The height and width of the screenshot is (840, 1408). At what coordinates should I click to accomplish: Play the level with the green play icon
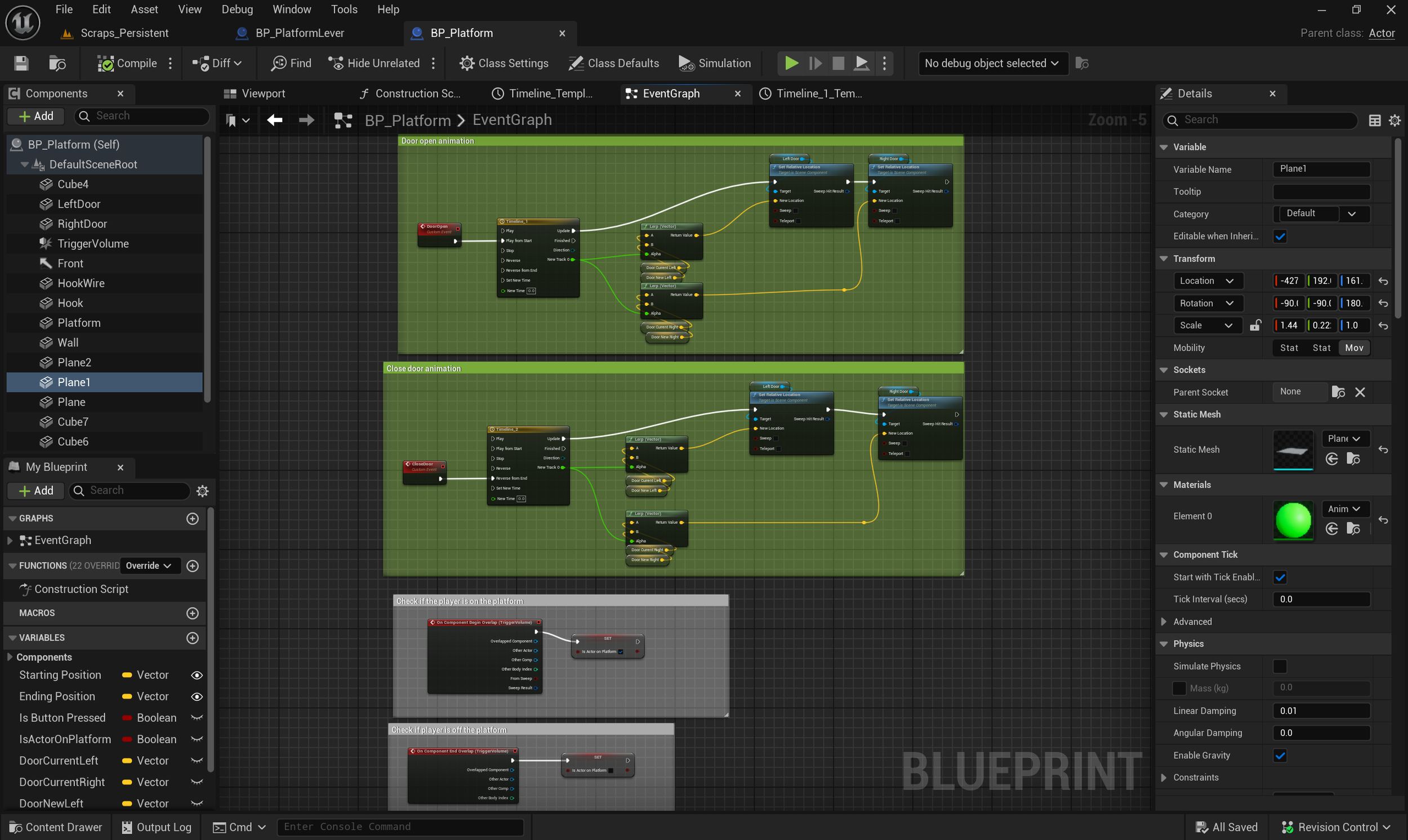click(791, 64)
